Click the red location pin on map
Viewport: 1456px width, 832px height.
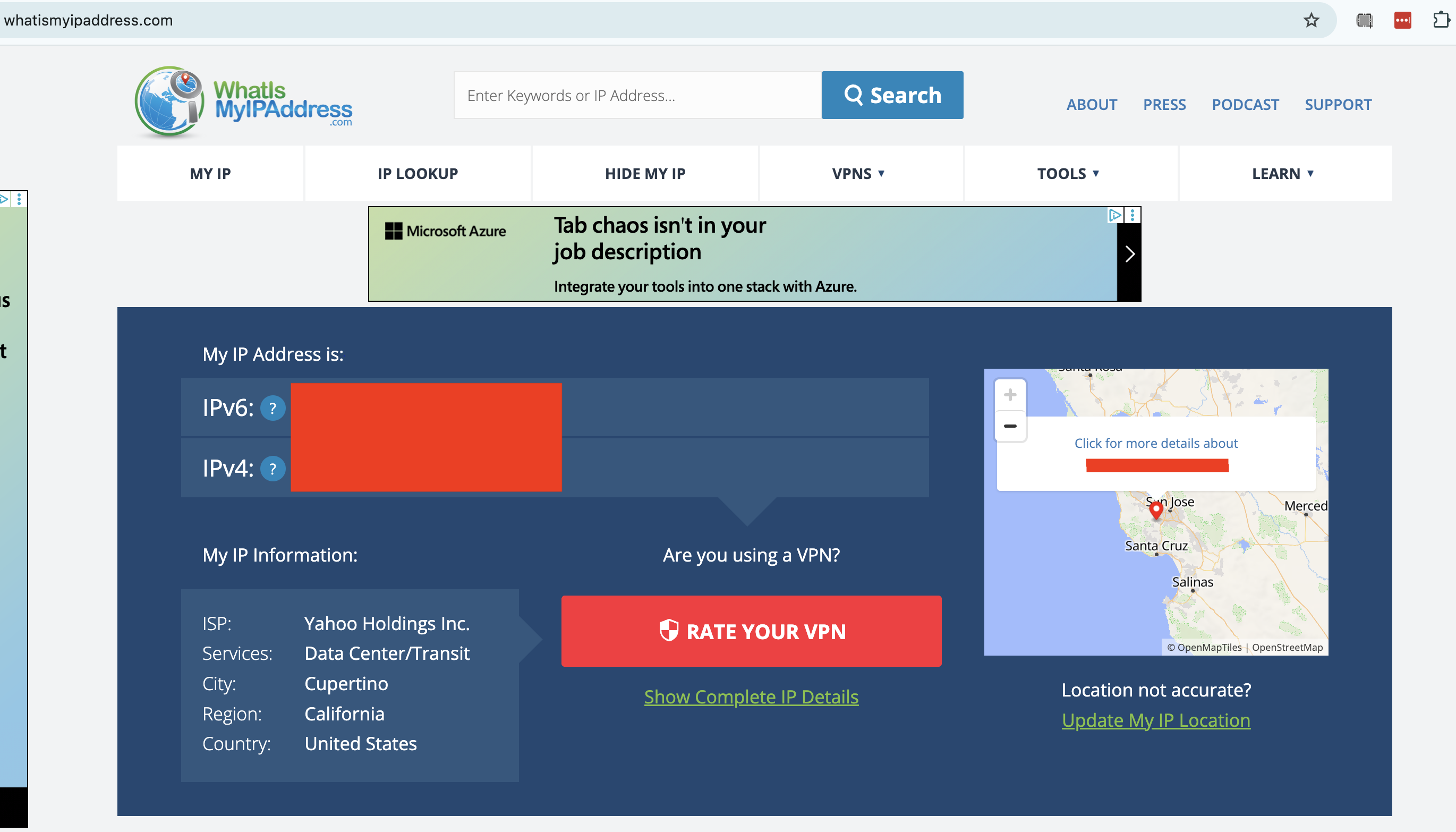(1155, 508)
